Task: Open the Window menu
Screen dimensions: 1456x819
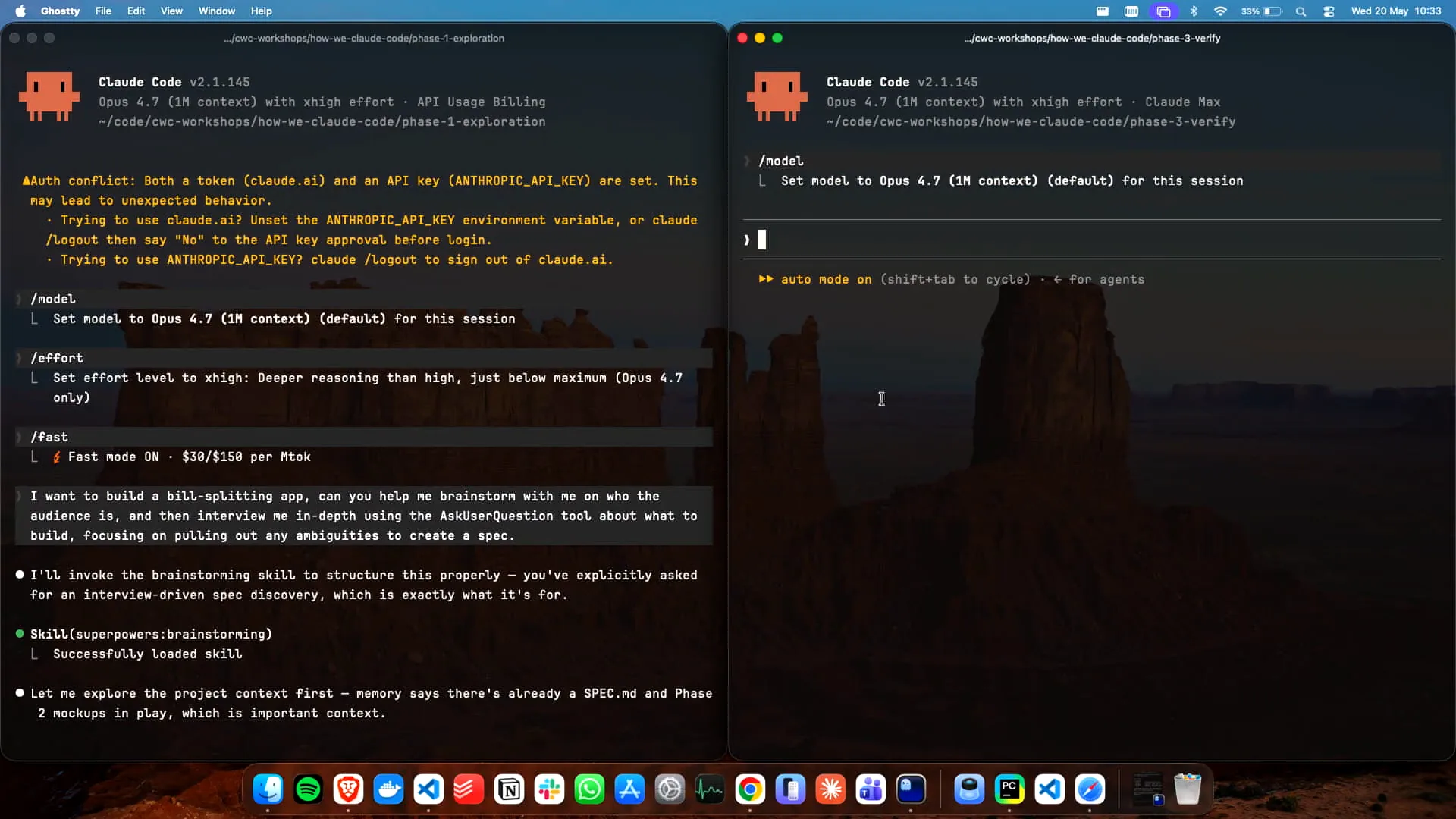Action: pos(217,11)
